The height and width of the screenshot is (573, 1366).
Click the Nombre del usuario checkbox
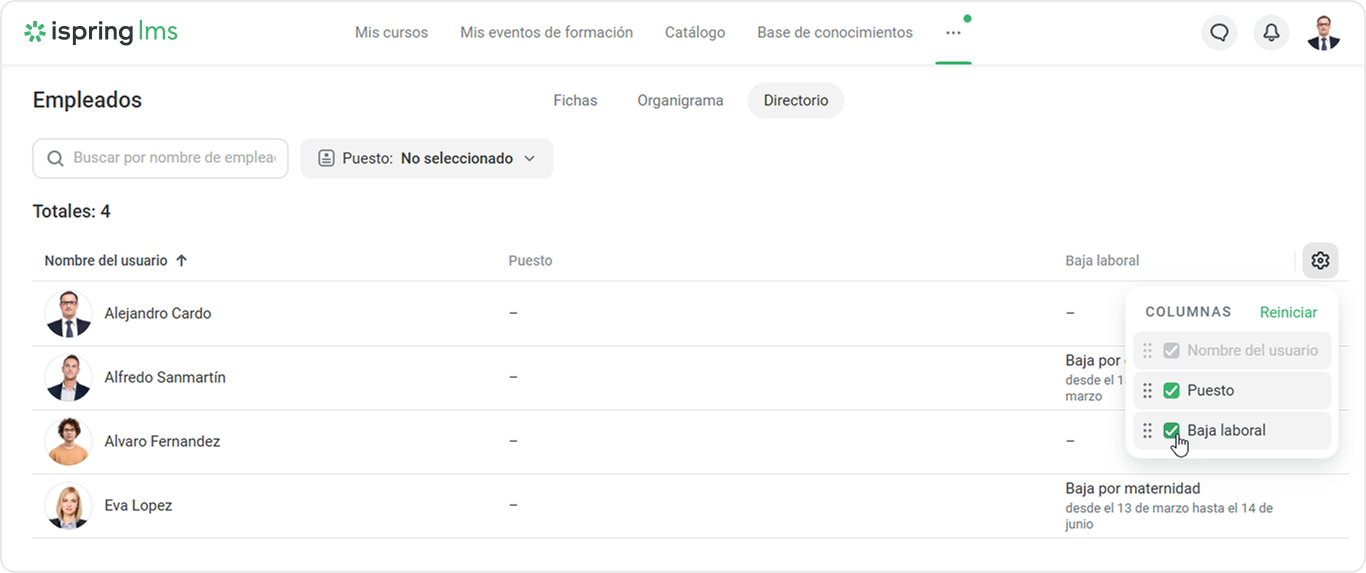click(x=1171, y=351)
